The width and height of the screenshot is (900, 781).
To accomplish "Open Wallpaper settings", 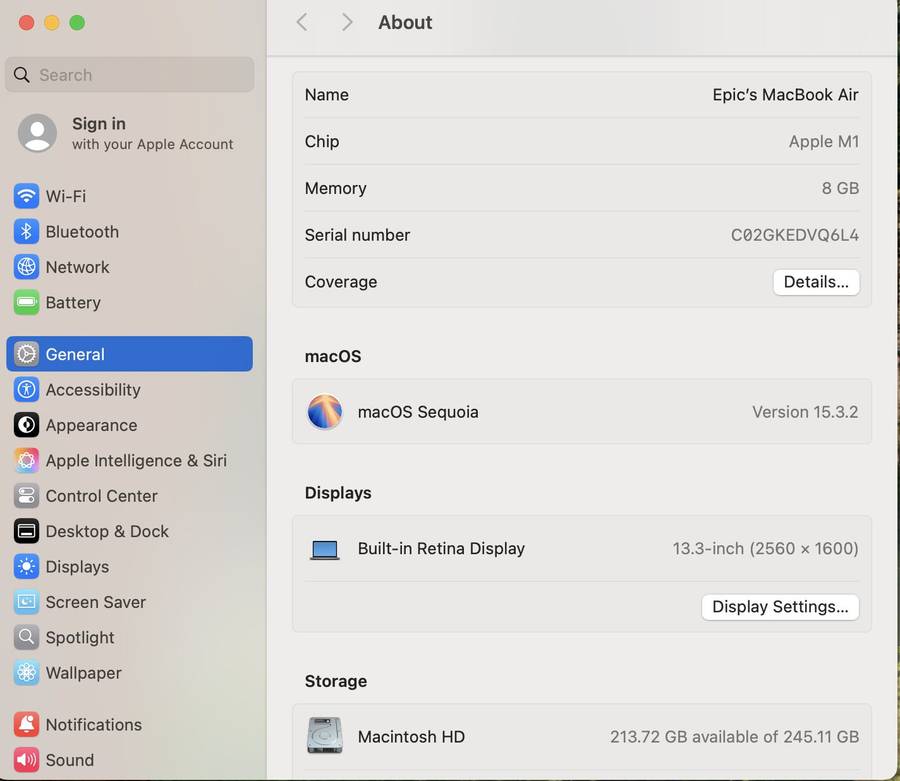I will coord(83,673).
